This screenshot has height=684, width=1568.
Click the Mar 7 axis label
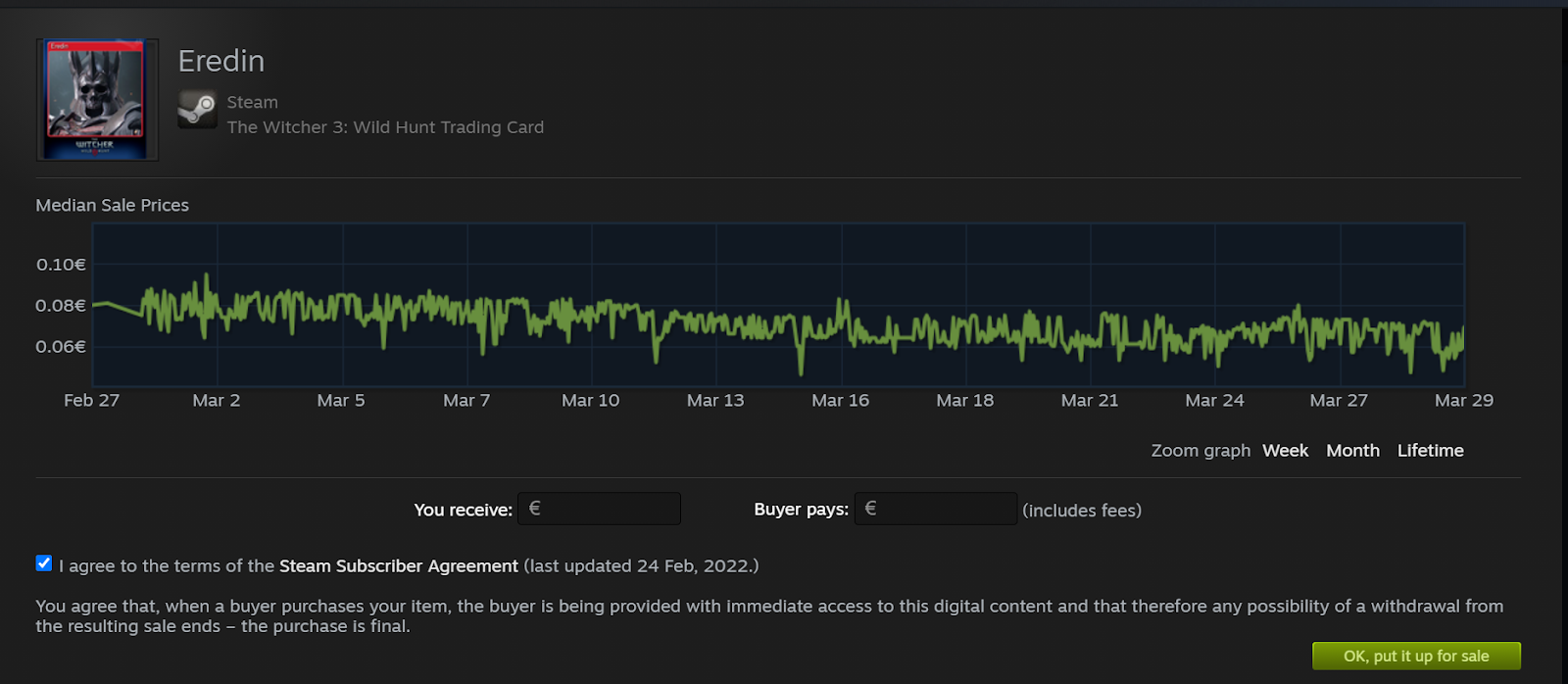click(466, 401)
